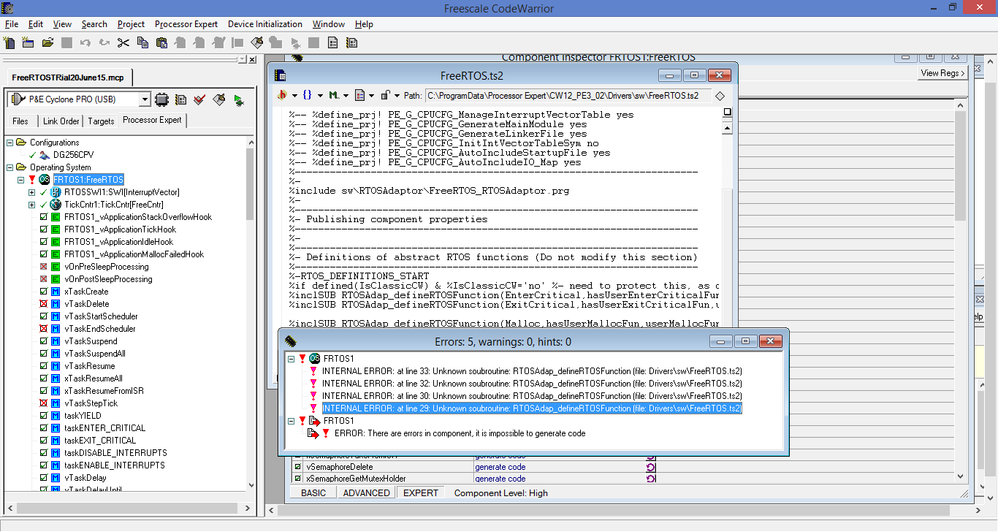Click the functions braces {} icon
The height and width of the screenshot is (532, 998).
click(x=307, y=95)
